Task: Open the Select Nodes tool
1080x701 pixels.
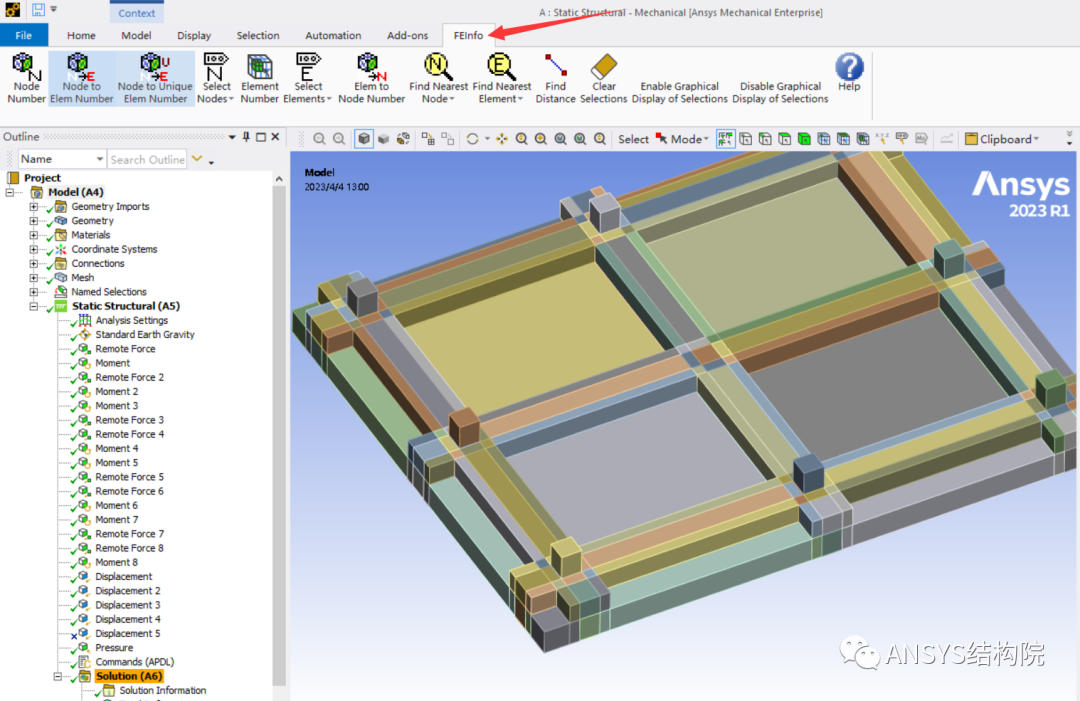Action: (216, 79)
